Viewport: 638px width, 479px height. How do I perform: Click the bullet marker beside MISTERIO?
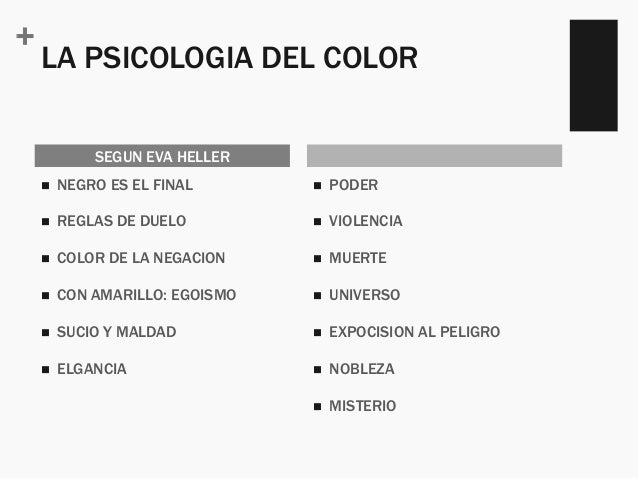318,407
